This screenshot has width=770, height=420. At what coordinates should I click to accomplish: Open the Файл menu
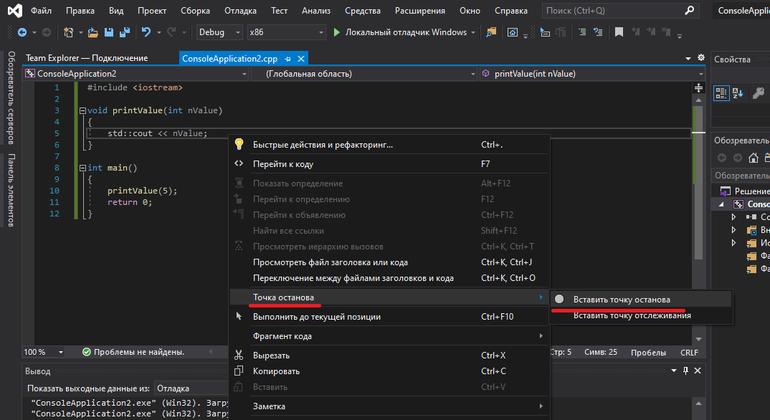[41, 10]
